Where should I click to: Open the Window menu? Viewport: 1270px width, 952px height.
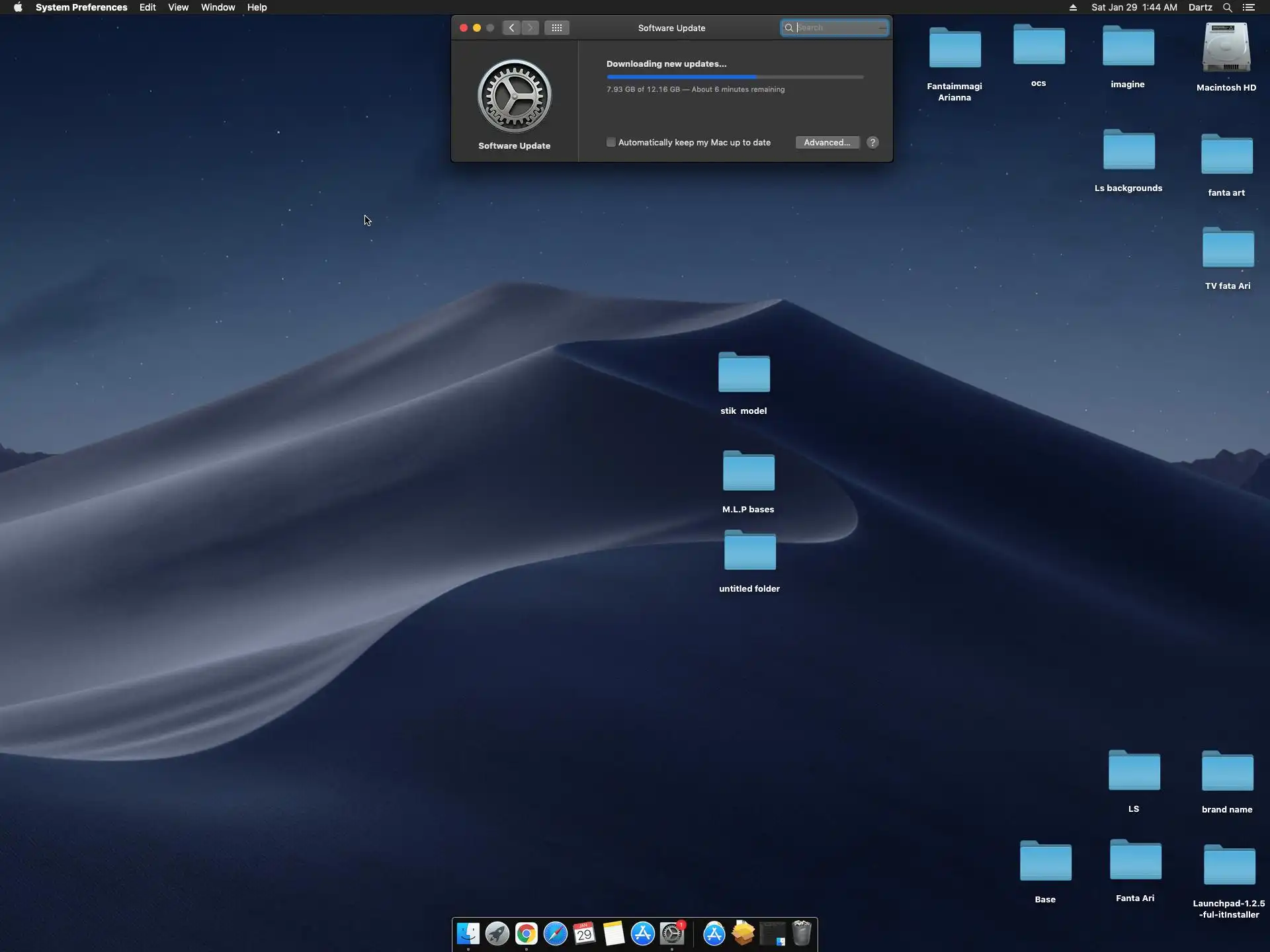[218, 7]
